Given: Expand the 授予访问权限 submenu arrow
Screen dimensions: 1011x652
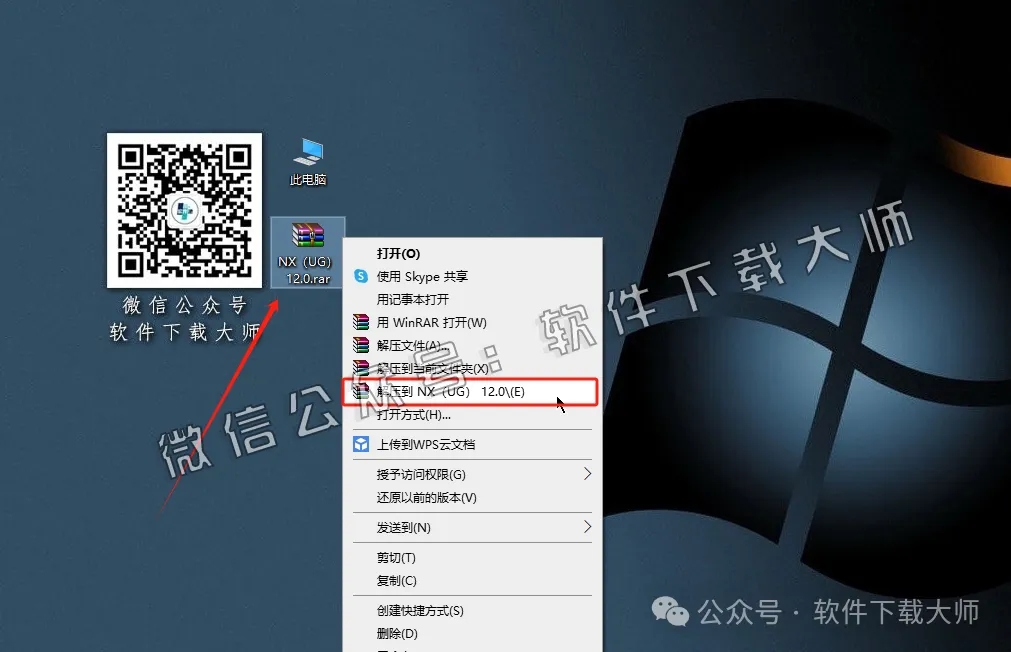Looking at the screenshot, I should coord(588,474).
